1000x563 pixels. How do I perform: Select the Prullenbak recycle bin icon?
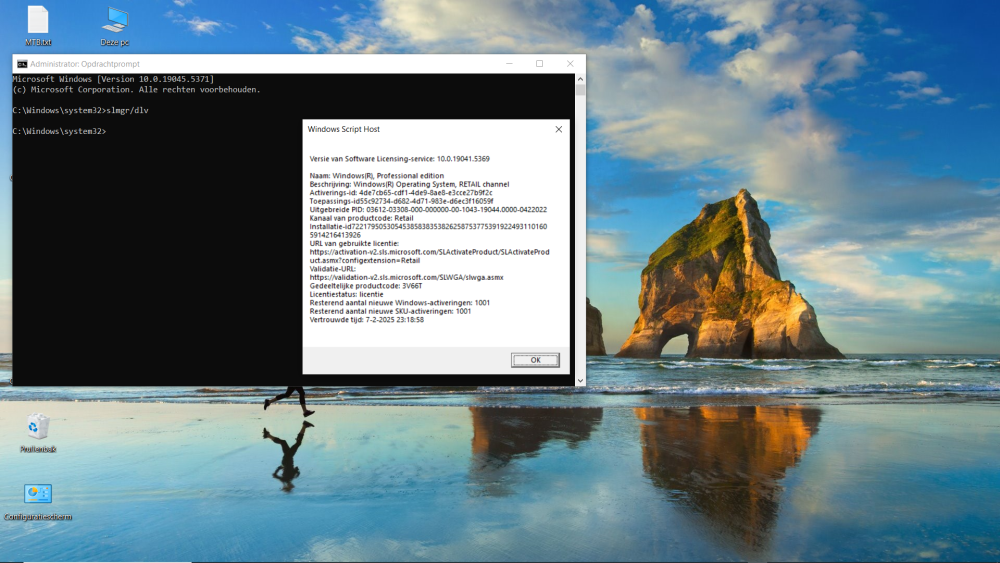(x=38, y=433)
